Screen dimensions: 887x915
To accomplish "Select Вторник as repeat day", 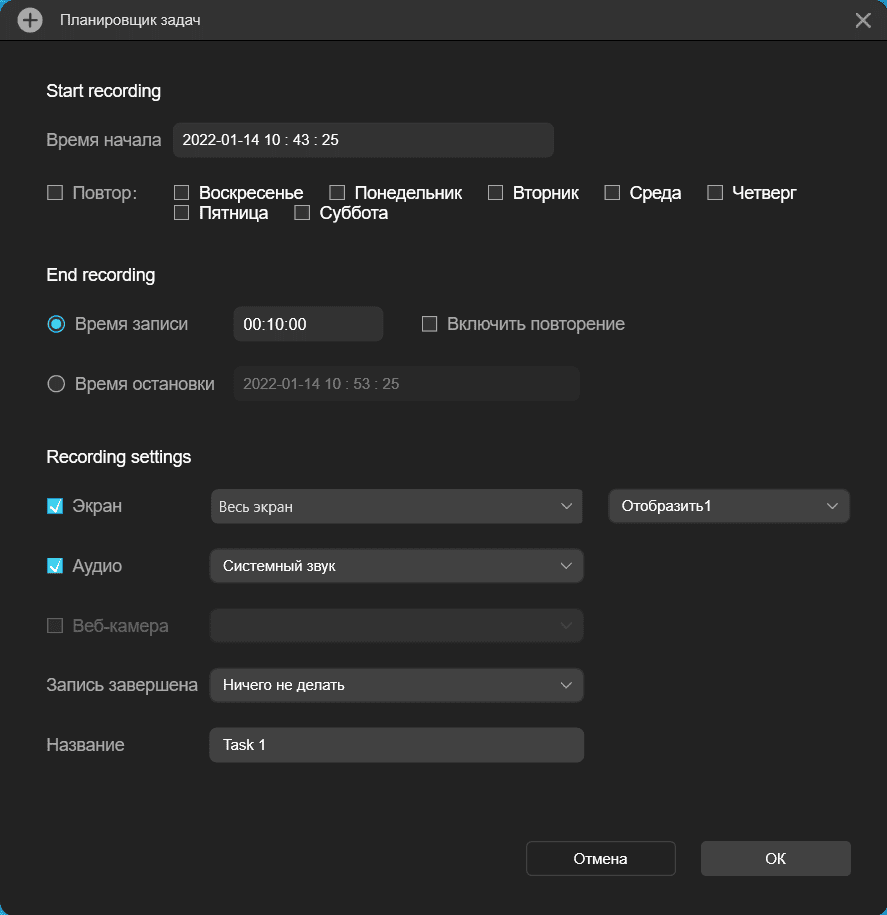I will (496, 193).
